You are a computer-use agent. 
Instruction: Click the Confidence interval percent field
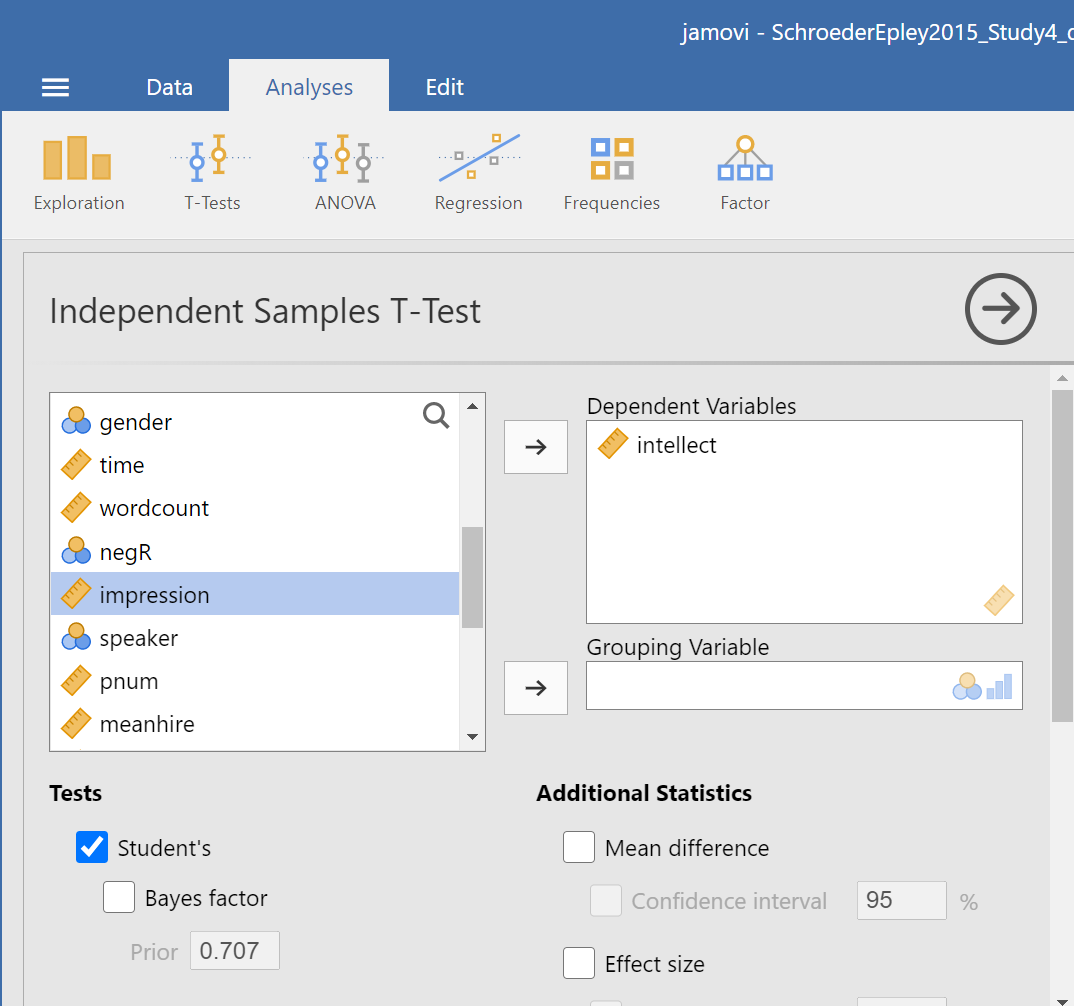[901, 901]
